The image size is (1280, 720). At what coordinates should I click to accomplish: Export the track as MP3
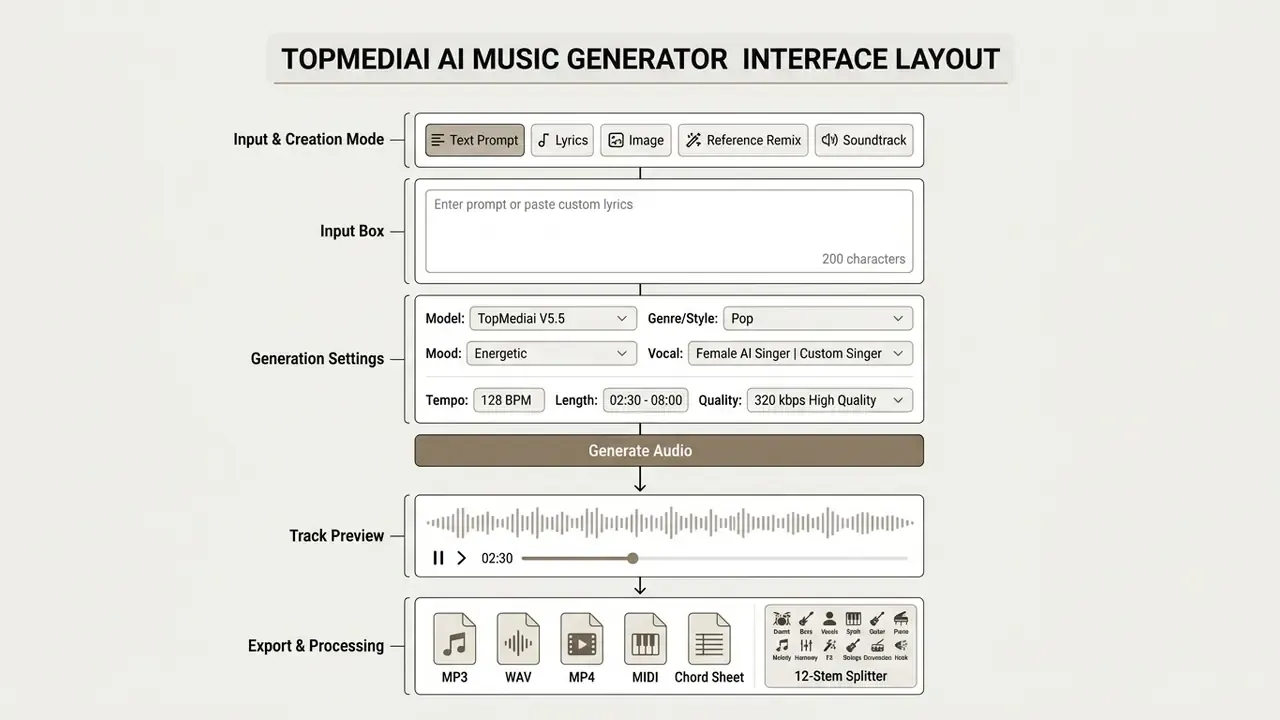[x=455, y=639]
